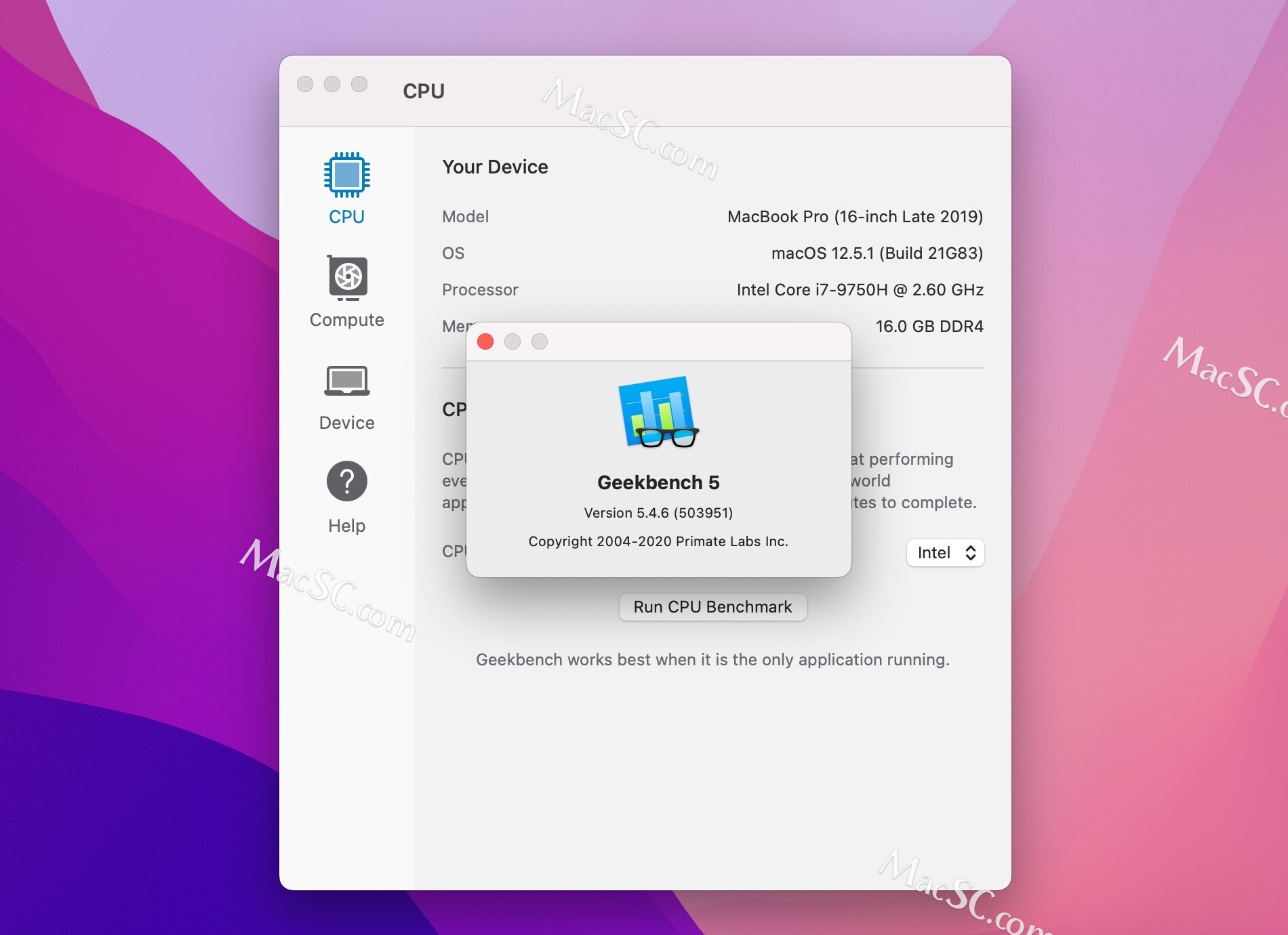
Task: Click the Geekbench 5 app logo
Action: tap(658, 413)
